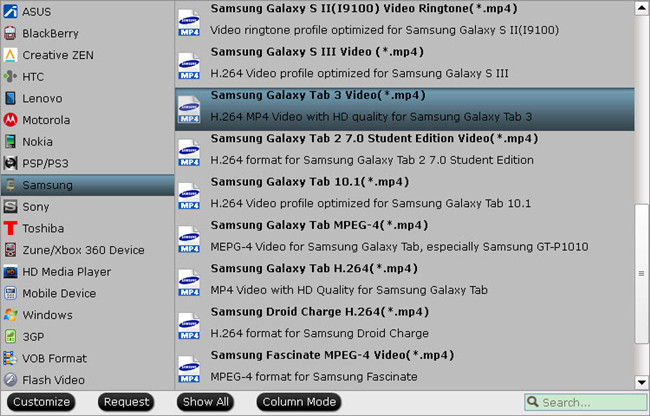This screenshot has height=416, width=650.
Task: Choose the Mobile Device icon
Action: click(10, 293)
